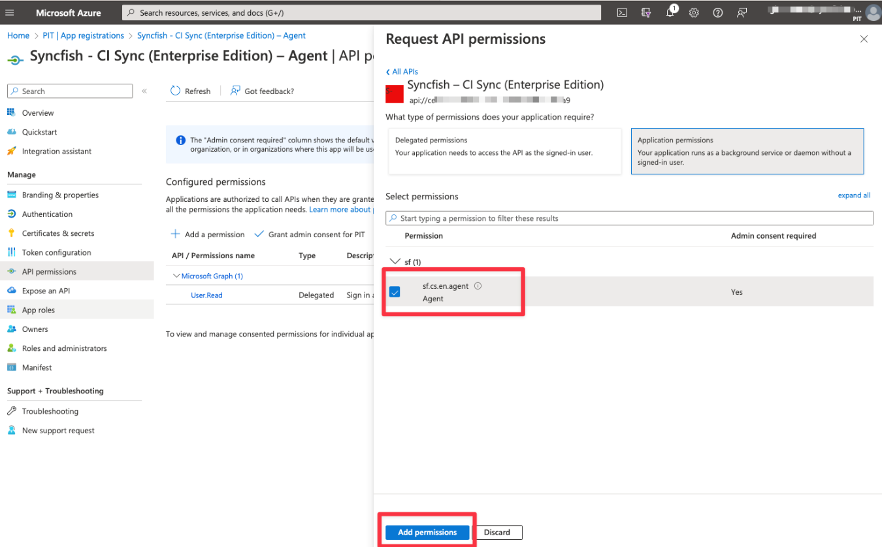
Task: Click the Manifest icon
Action: pos(11,367)
